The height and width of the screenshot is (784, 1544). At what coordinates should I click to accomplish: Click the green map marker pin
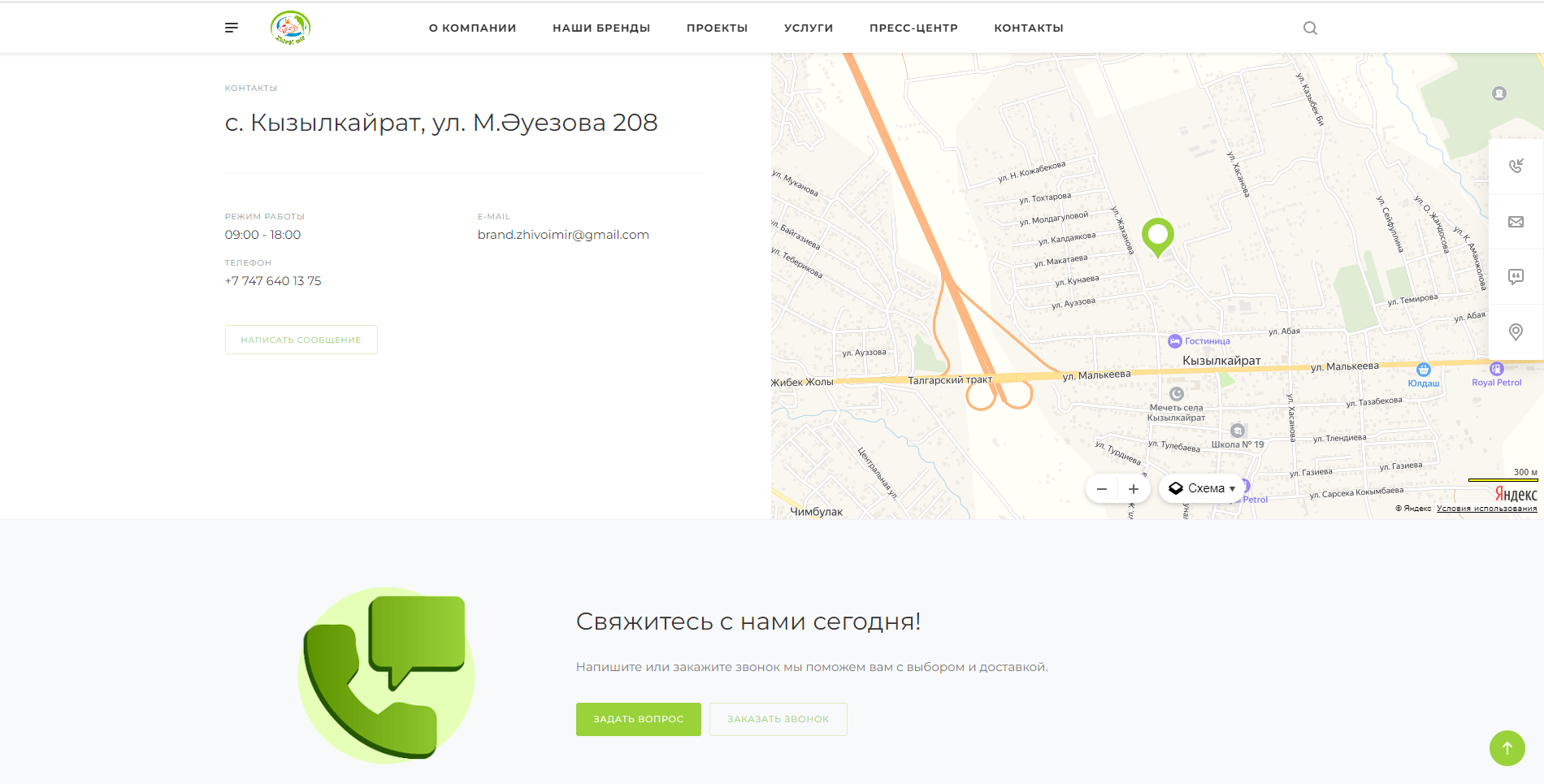click(x=1158, y=237)
